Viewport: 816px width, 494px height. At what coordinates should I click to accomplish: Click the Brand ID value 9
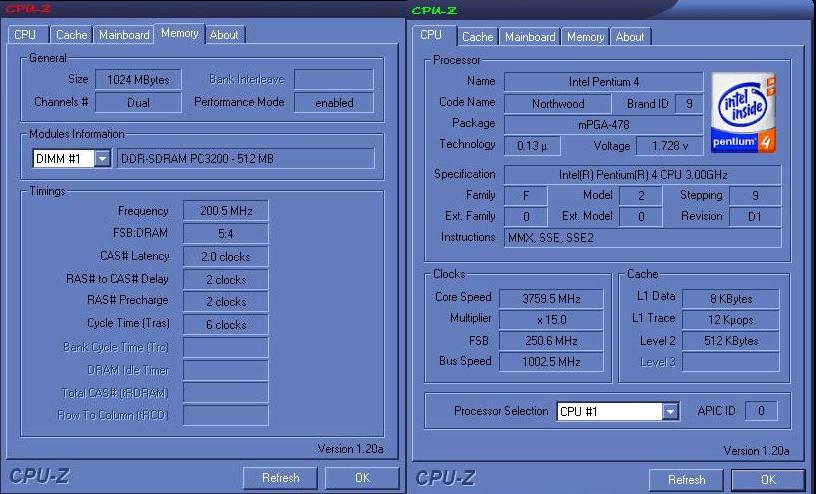689,104
